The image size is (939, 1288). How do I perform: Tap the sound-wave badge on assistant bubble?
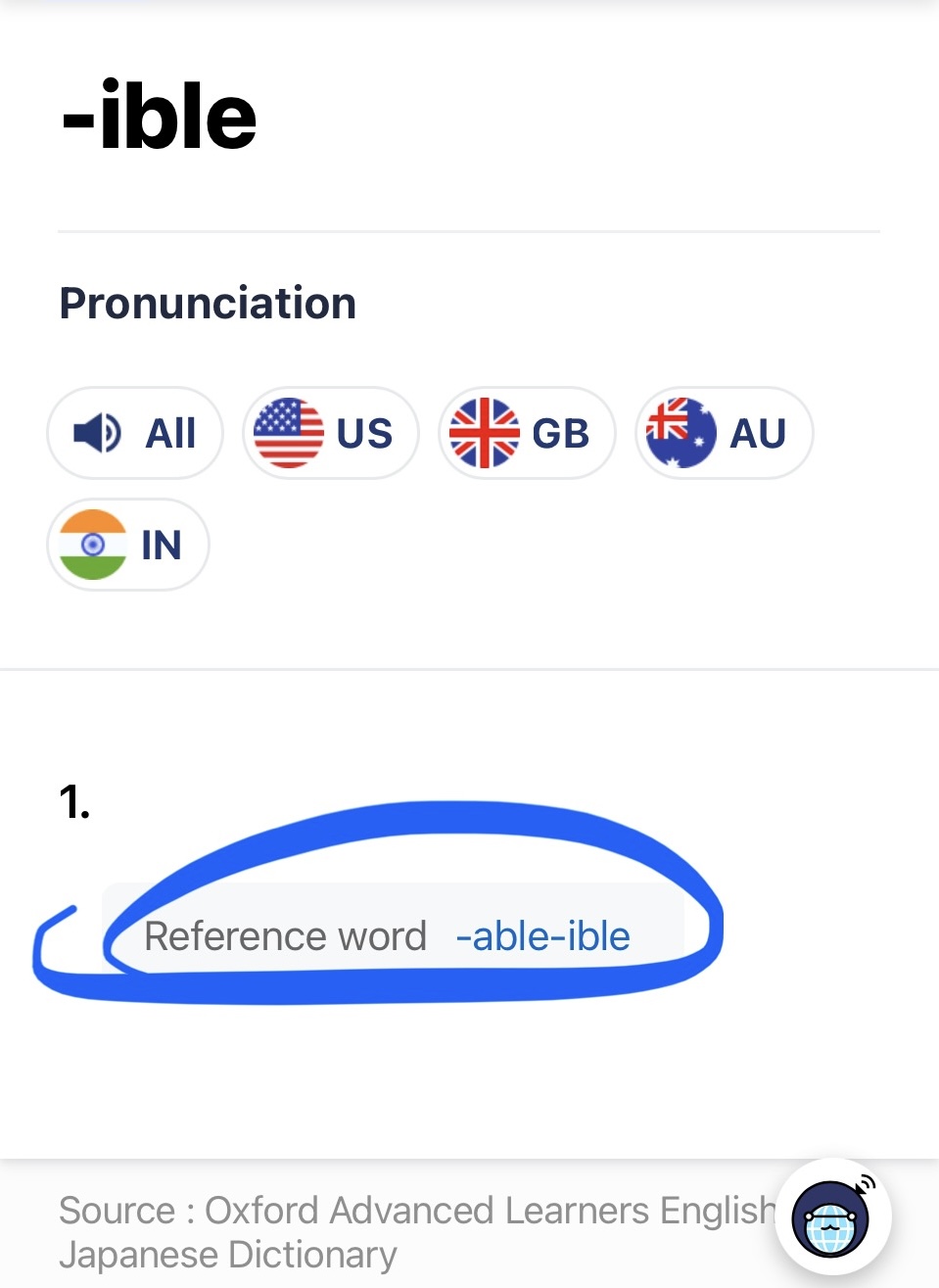coord(865,1186)
